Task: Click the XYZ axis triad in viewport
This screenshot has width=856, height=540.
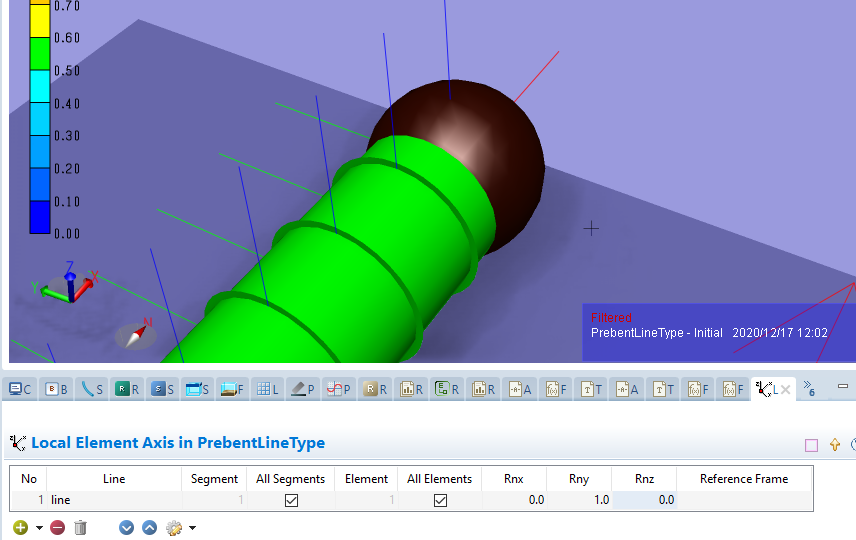Action: tap(70, 283)
